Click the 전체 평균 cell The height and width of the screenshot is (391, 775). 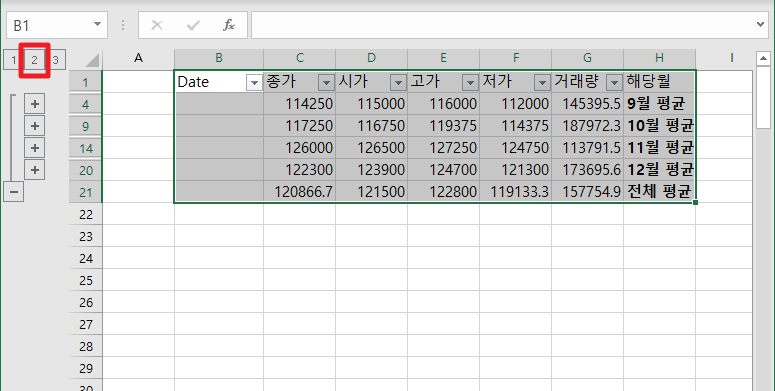click(x=659, y=192)
